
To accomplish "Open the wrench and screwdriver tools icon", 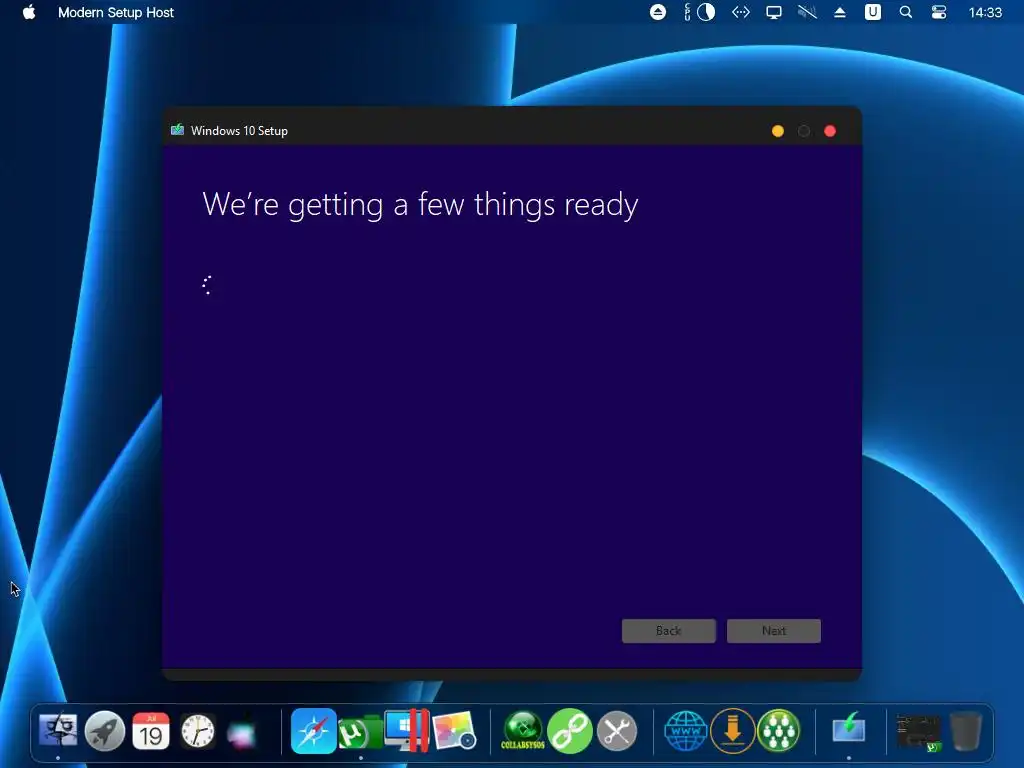I will click(x=616, y=731).
